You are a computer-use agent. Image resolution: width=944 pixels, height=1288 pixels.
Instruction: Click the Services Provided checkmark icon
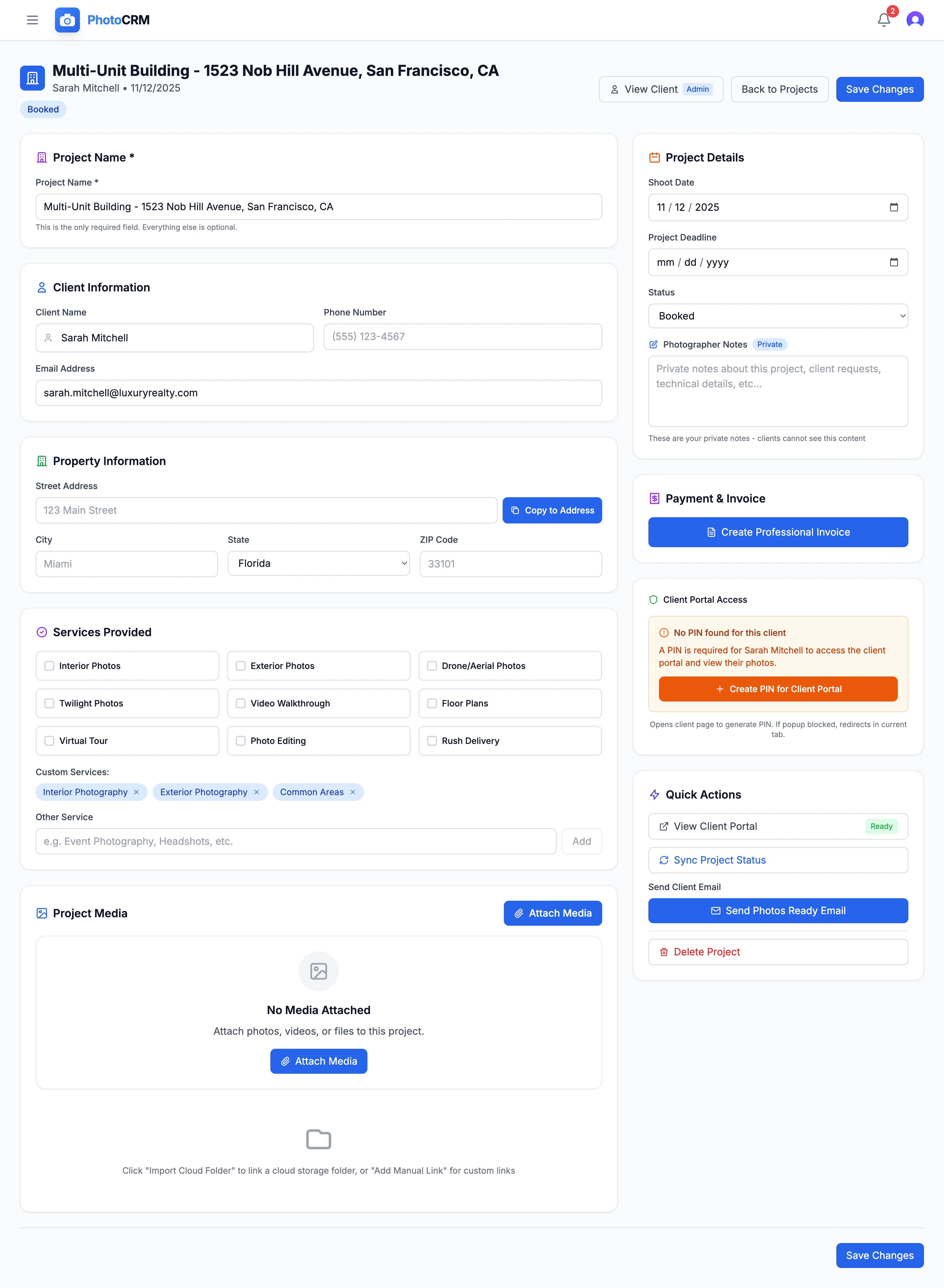click(42, 632)
